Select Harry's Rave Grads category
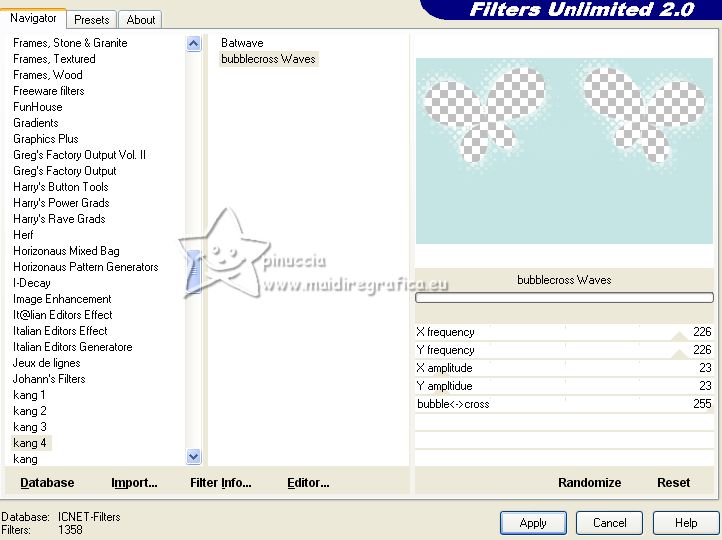This screenshot has width=722, height=540. coord(59,219)
